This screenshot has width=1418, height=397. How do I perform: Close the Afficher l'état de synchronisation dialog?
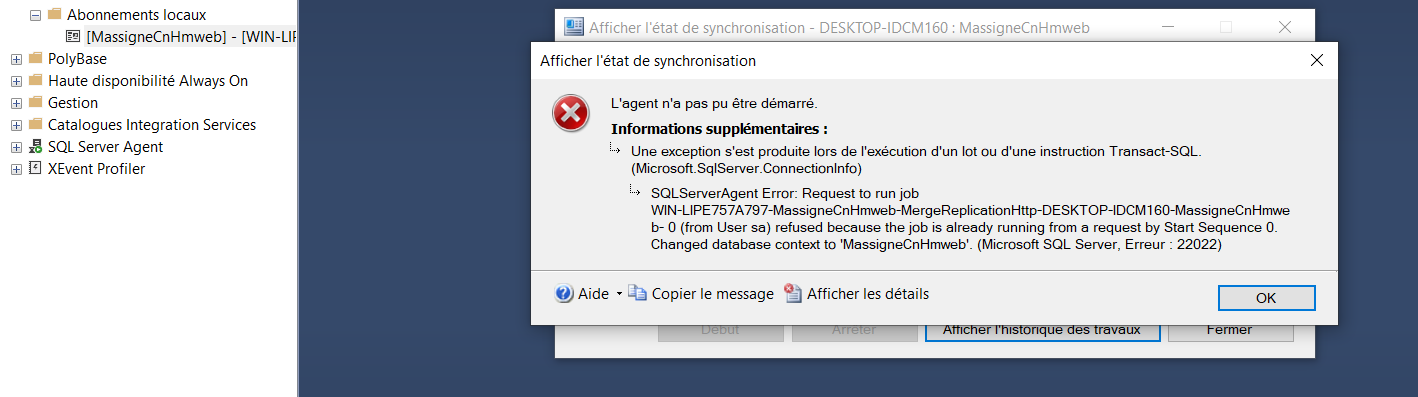pos(1317,61)
